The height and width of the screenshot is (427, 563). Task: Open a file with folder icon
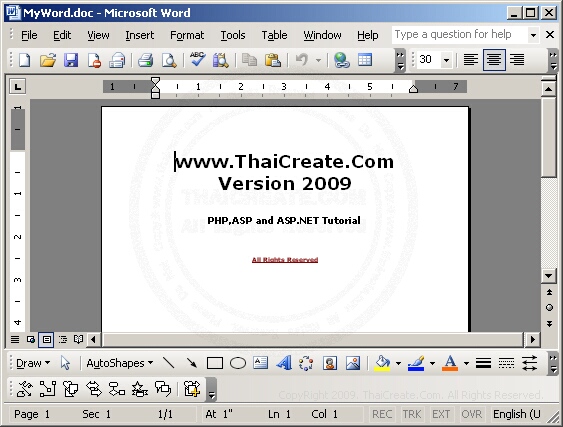click(x=48, y=60)
